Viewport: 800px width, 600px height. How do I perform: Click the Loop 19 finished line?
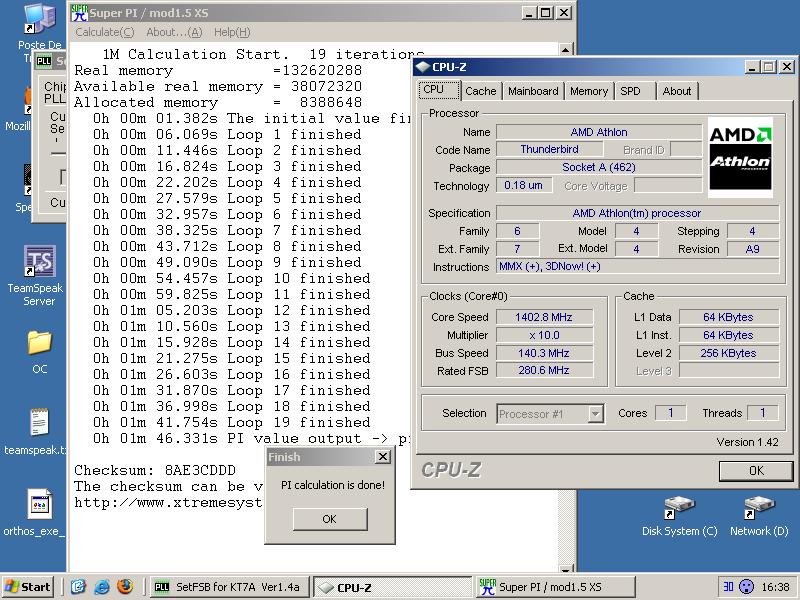[232, 422]
